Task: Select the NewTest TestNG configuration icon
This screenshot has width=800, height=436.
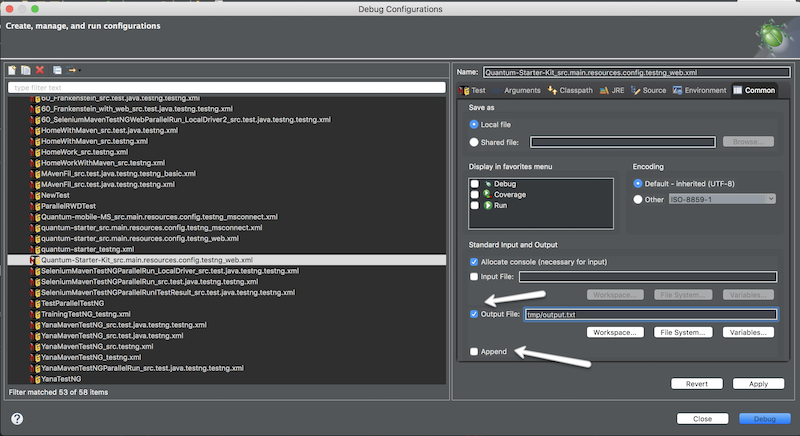Action: [36, 195]
